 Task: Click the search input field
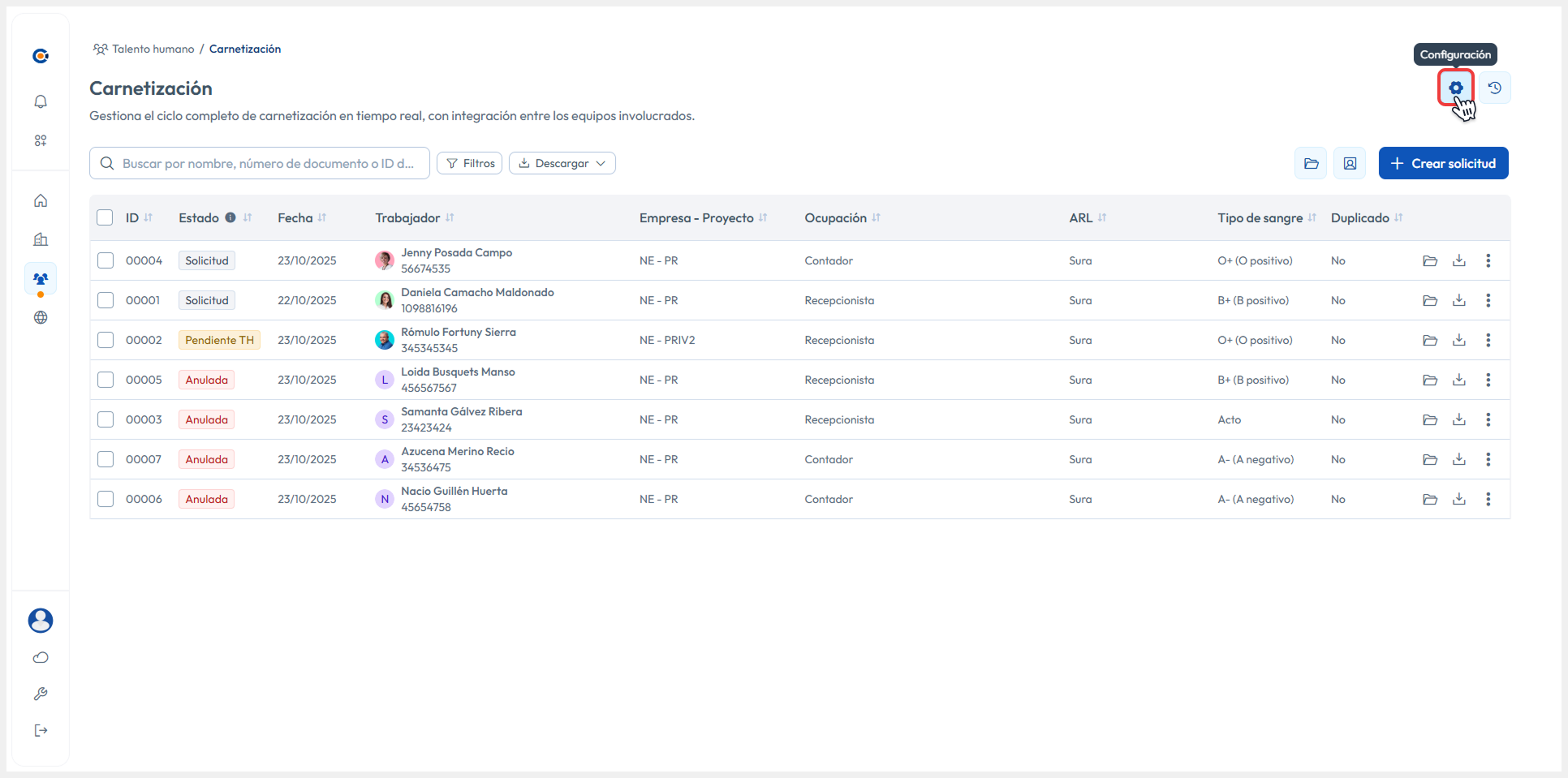pyautogui.click(x=260, y=163)
